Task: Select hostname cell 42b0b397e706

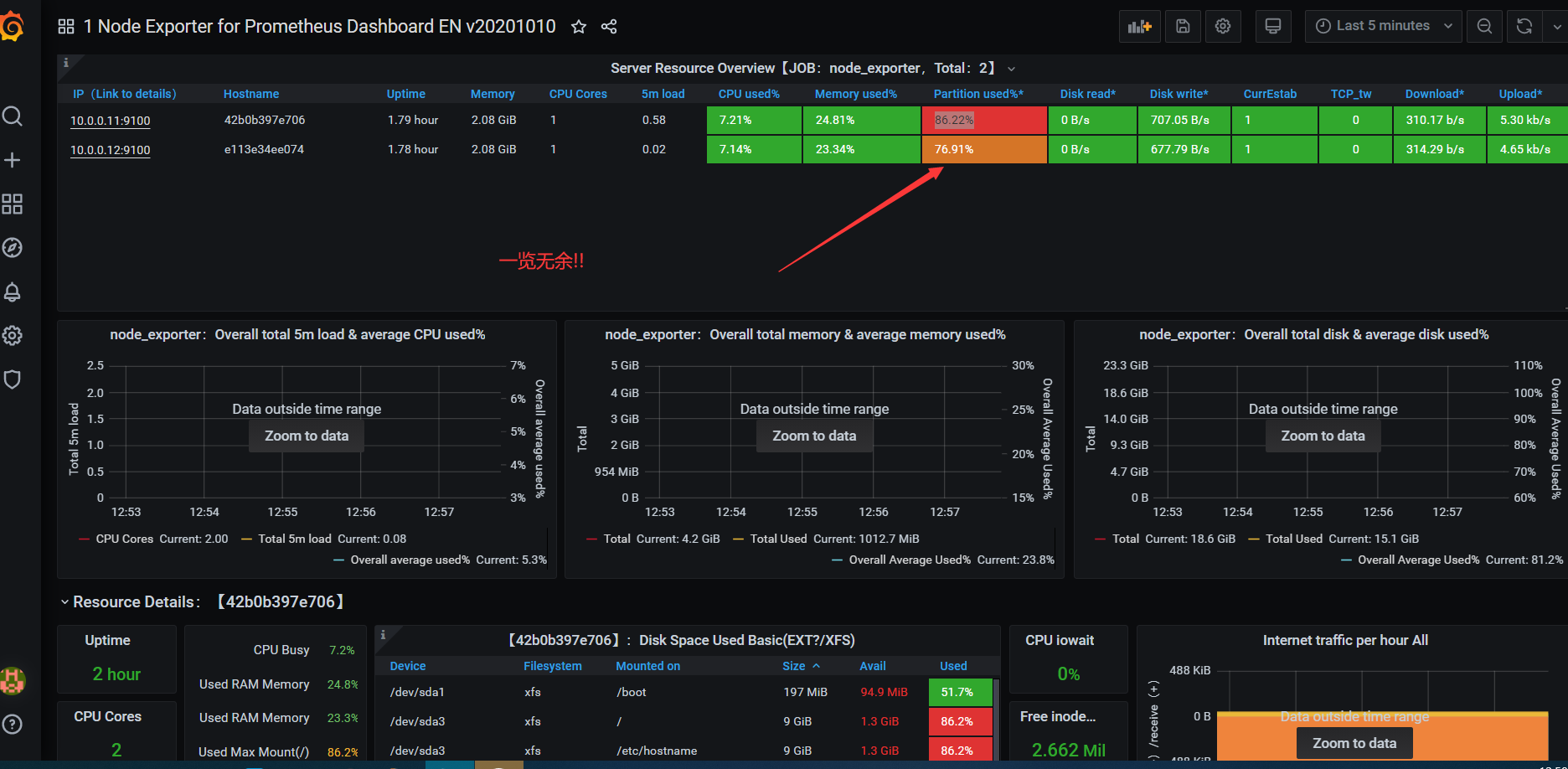Action: pyautogui.click(x=265, y=120)
